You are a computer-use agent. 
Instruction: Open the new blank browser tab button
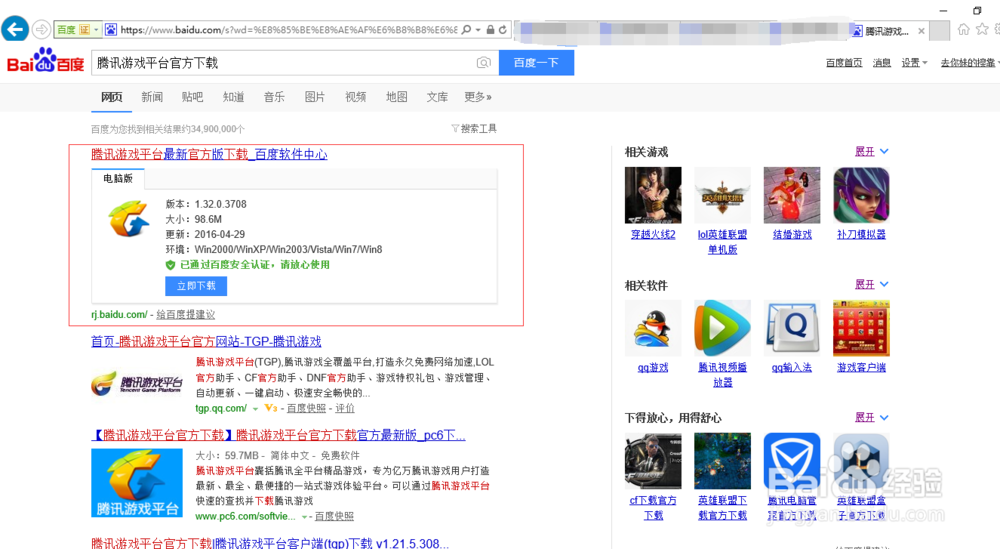coord(939,30)
